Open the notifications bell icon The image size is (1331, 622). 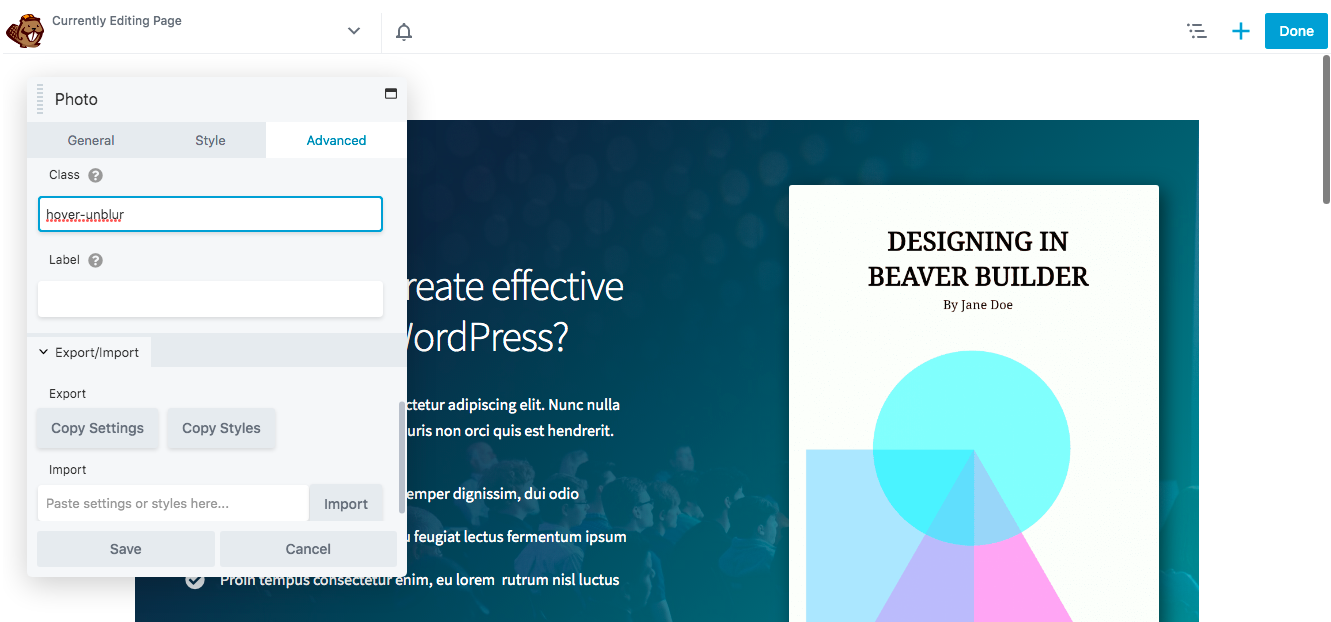point(403,31)
